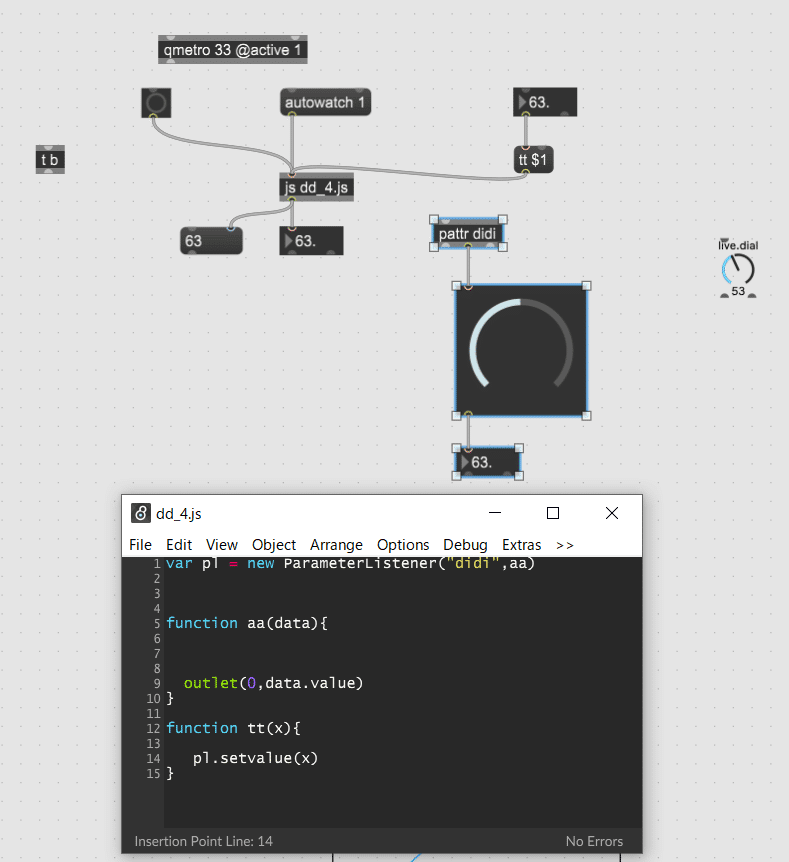Click the 63. number box below dial
This screenshot has width=789, height=862.
488,462
